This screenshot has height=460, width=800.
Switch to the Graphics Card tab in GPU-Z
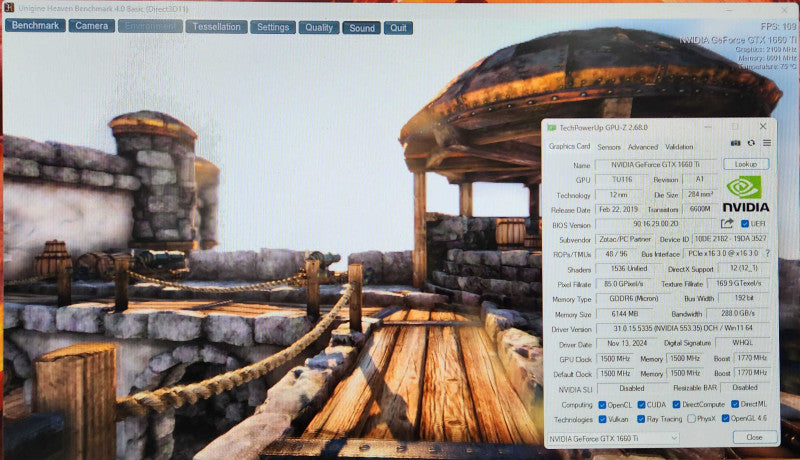[569, 146]
